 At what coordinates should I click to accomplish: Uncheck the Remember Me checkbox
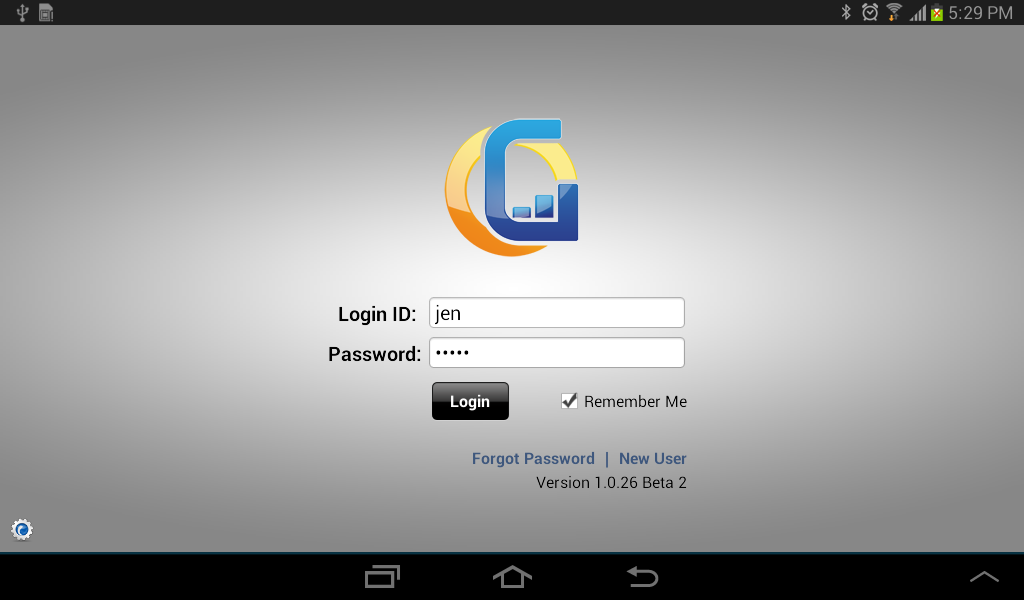(569, 401)
